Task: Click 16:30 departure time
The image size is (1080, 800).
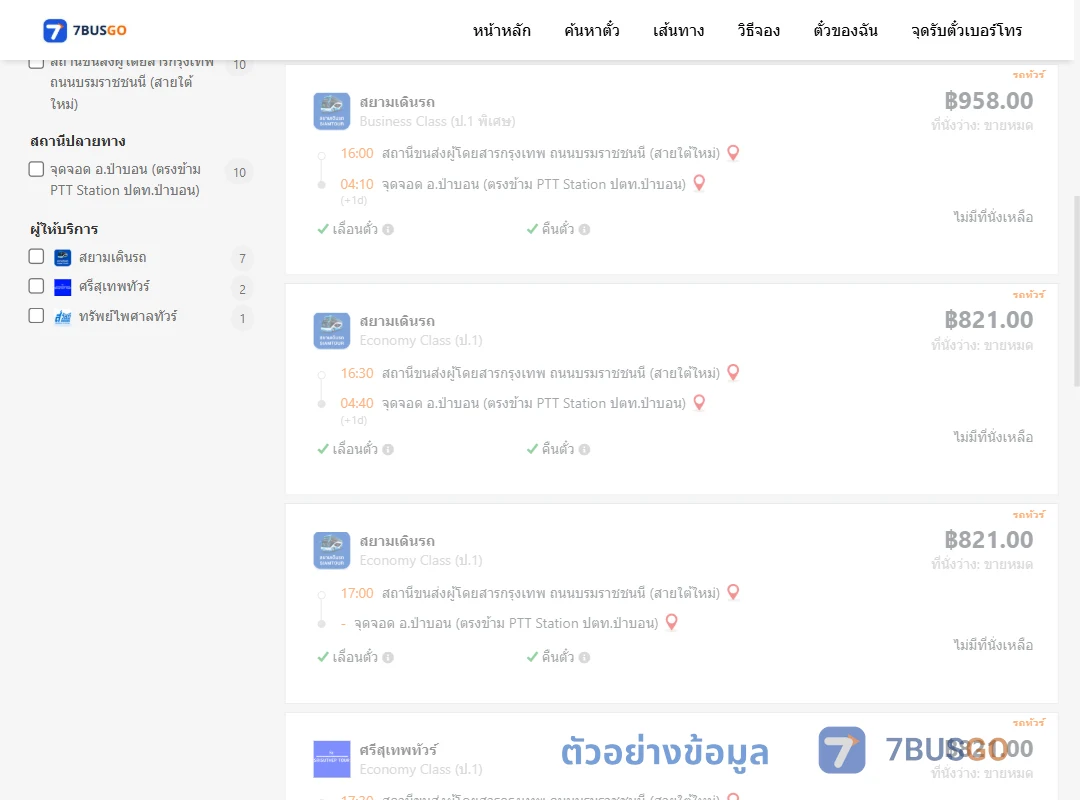Action: tap(357, 373)
